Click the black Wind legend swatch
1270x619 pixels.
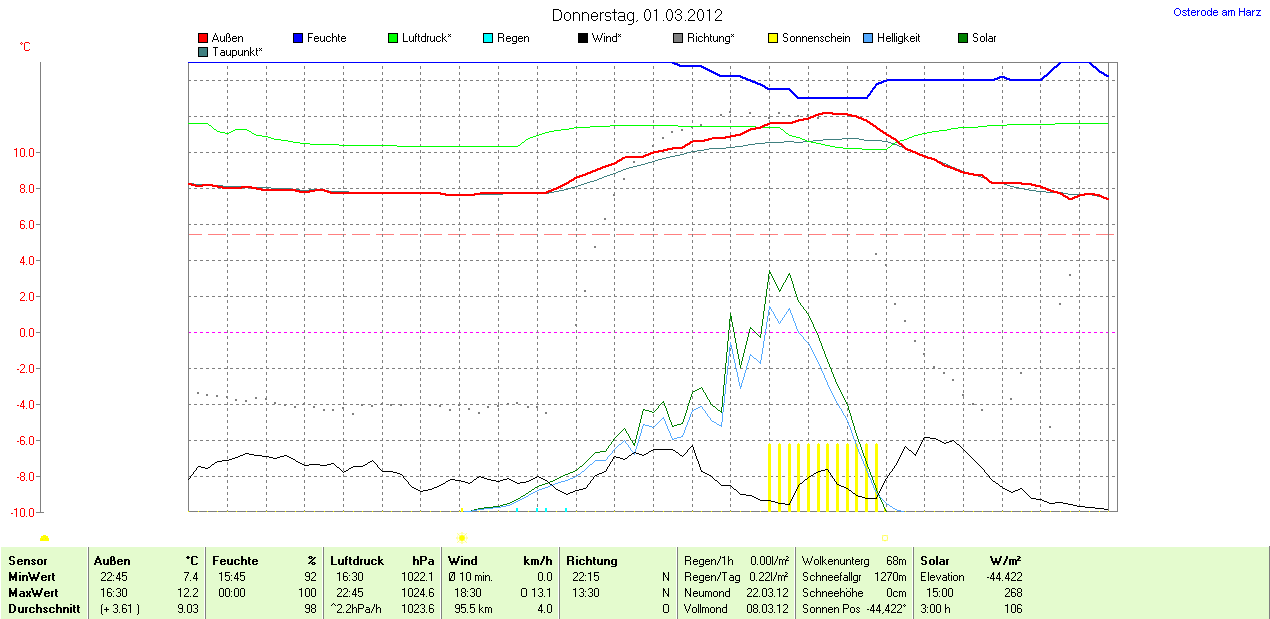pos(583,38)
